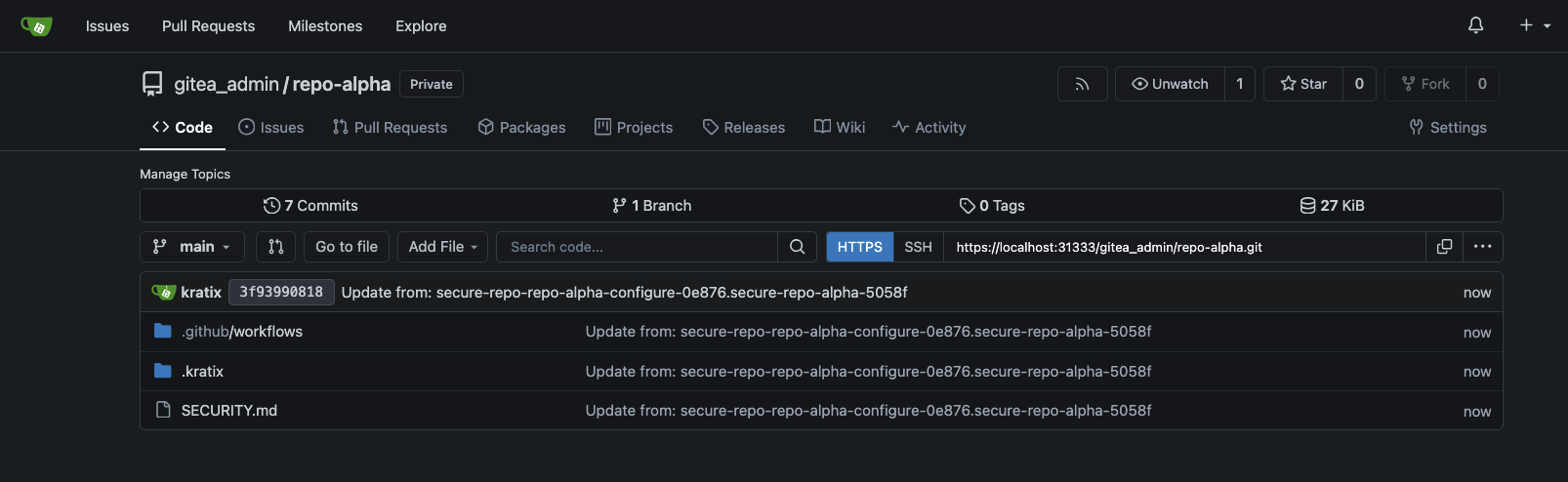The image size is (1568, 482).
Task: Open the latest commit message link
Action: click(x=624, y=292)
